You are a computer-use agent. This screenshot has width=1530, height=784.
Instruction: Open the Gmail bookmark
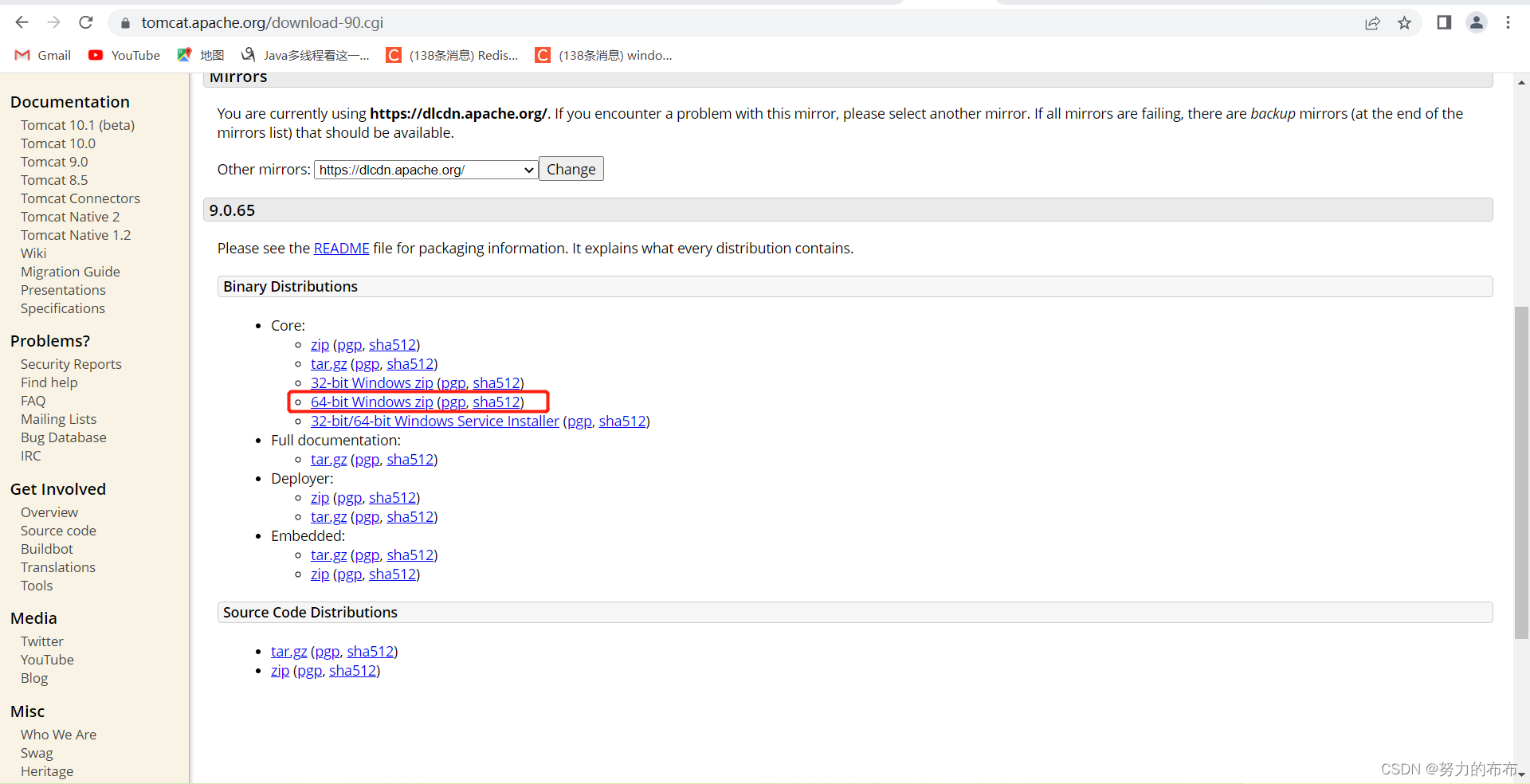[x=43, y=55]
